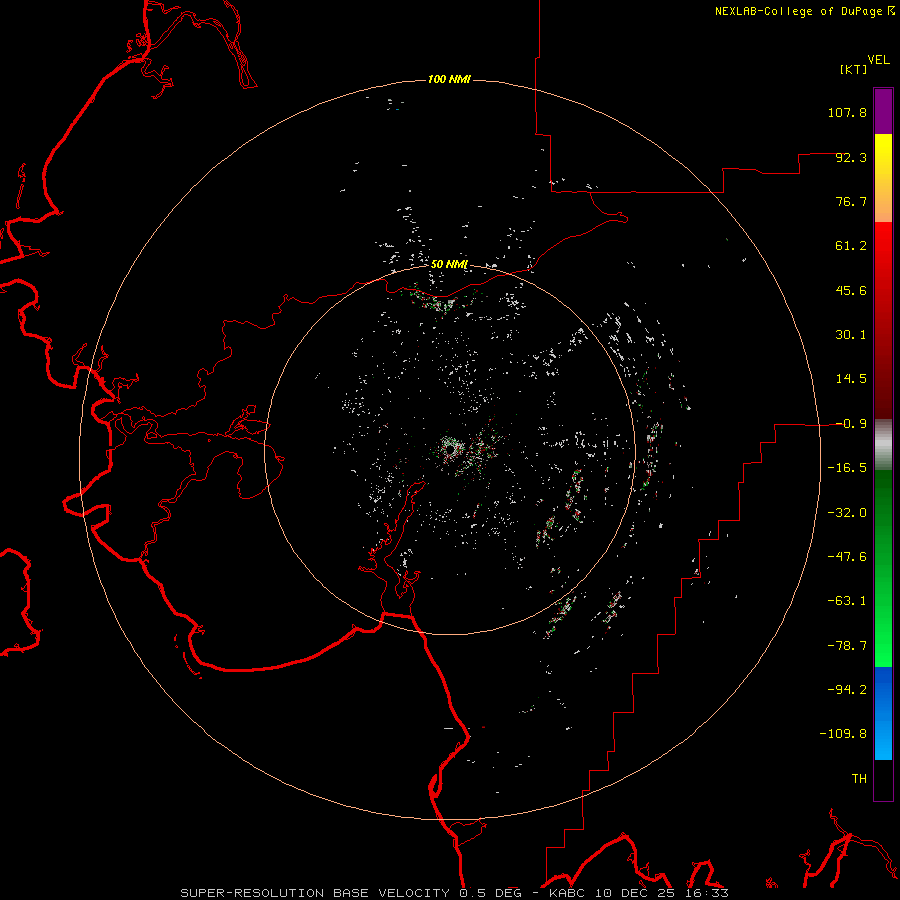Screen dimensions: 900x900
Task: Click the -16.5 legend value
Action: pos(847,468)
